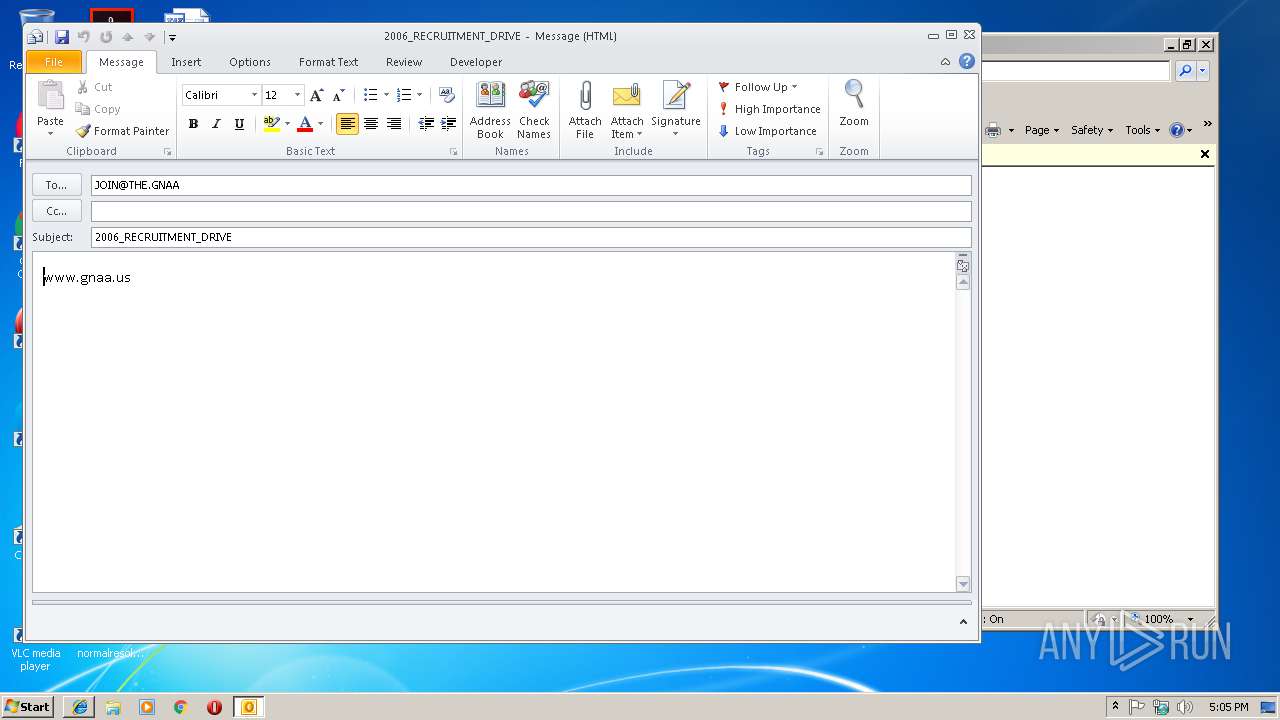The height and width of the screenshot is (720, 1280).
Task: Open the Safety menu in the browser window
Action: [x=1091, y=130]
